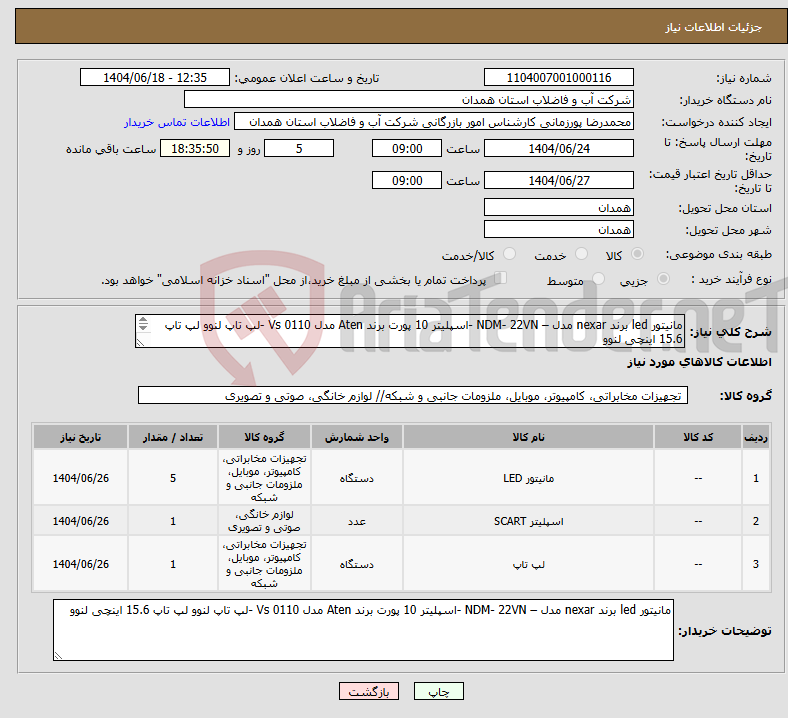This screenshot has height=718, width=788.
Task: Select the خدمت radio button
Action: pos(581,254)
